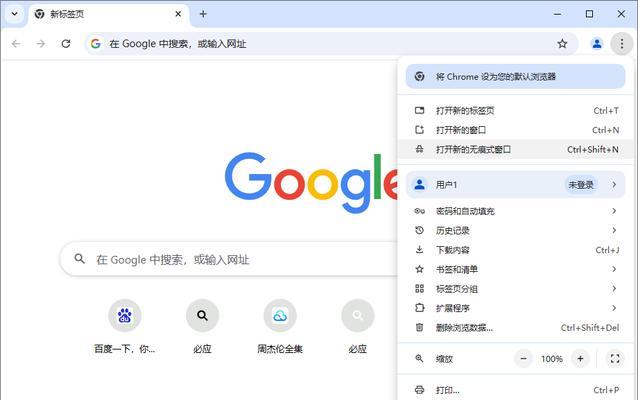Screen dimensions: 638x400
Task: Click the 未登录 sign-in badge
Action: (581, 185)
